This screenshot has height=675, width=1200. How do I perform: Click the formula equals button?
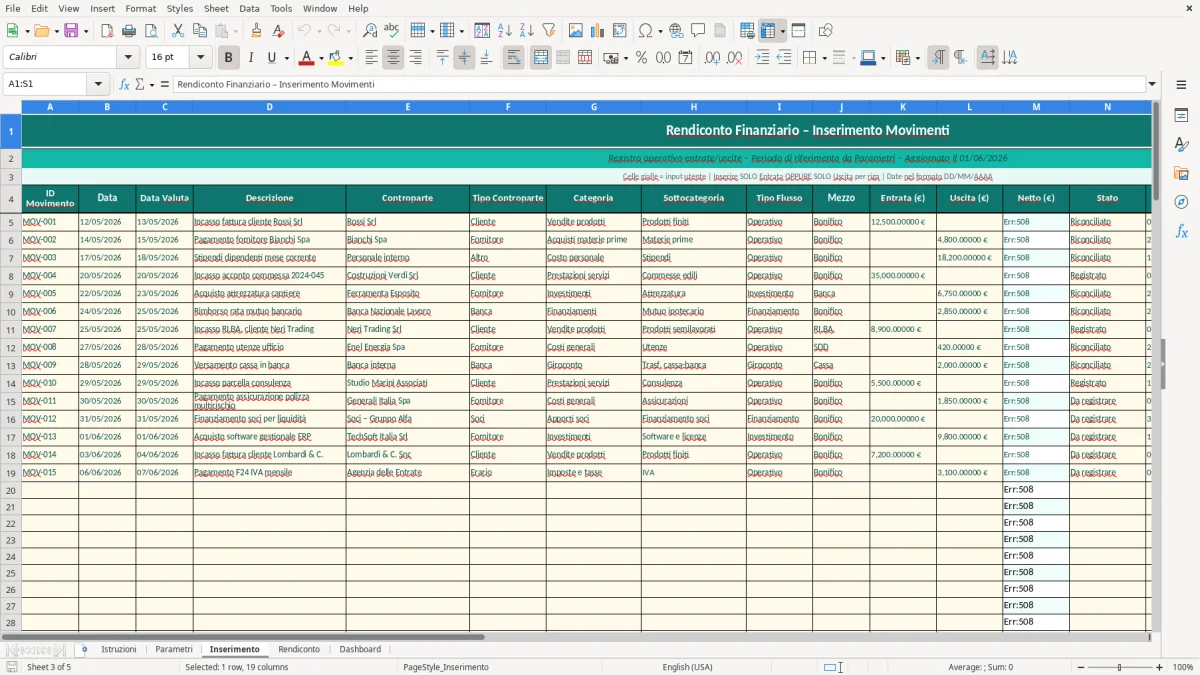click(164, 85)
